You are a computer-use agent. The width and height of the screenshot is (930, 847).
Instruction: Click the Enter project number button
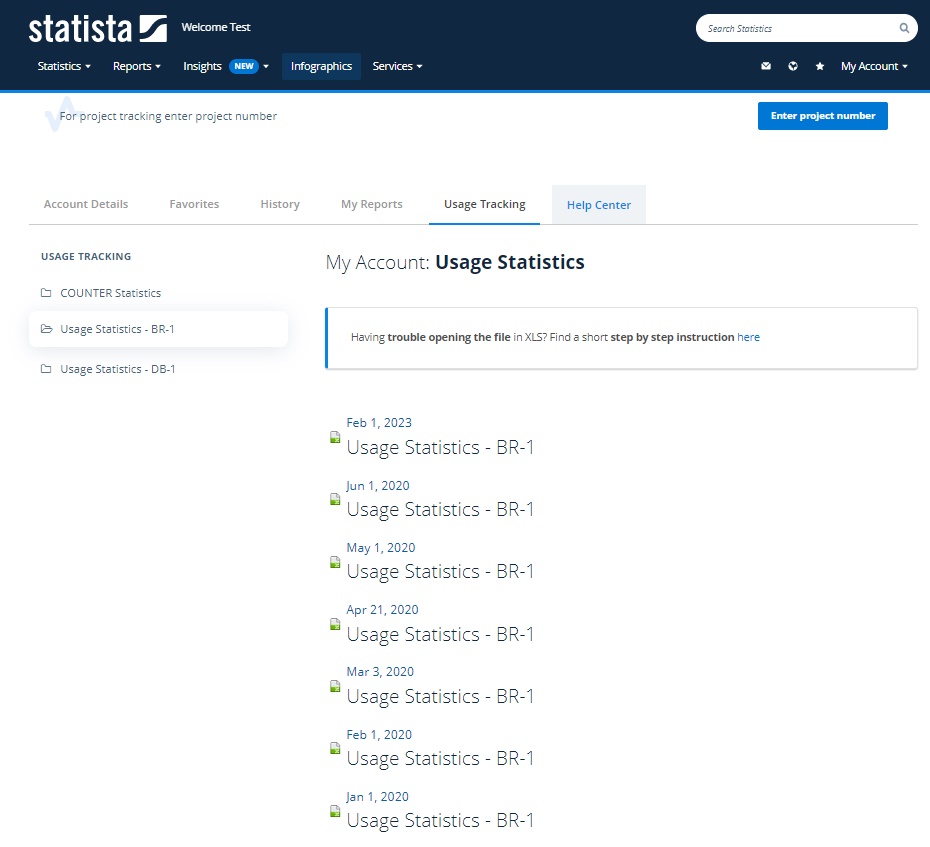pyautogui.click(x=823, y=116)
